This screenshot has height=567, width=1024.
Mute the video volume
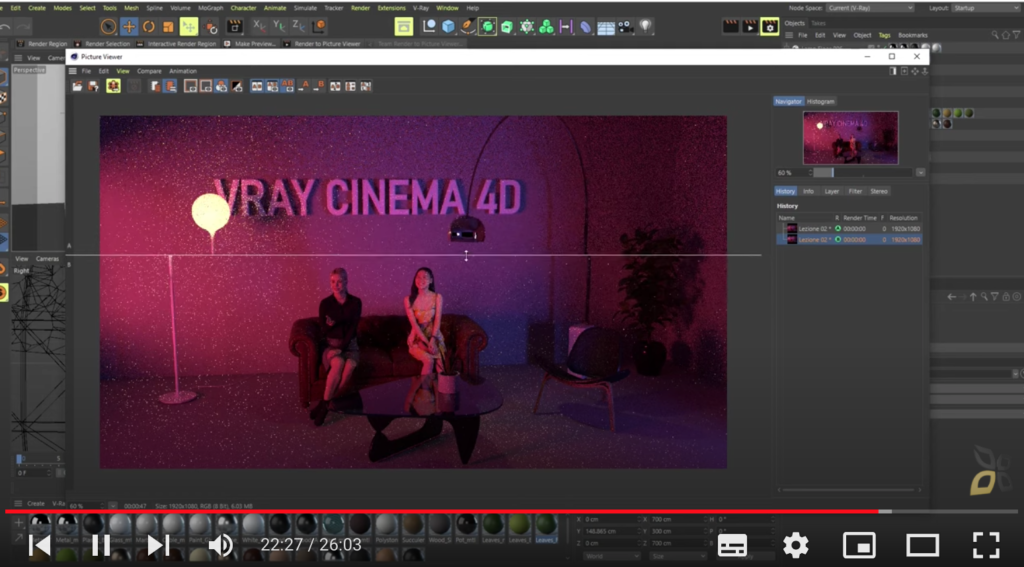[221, 545]
